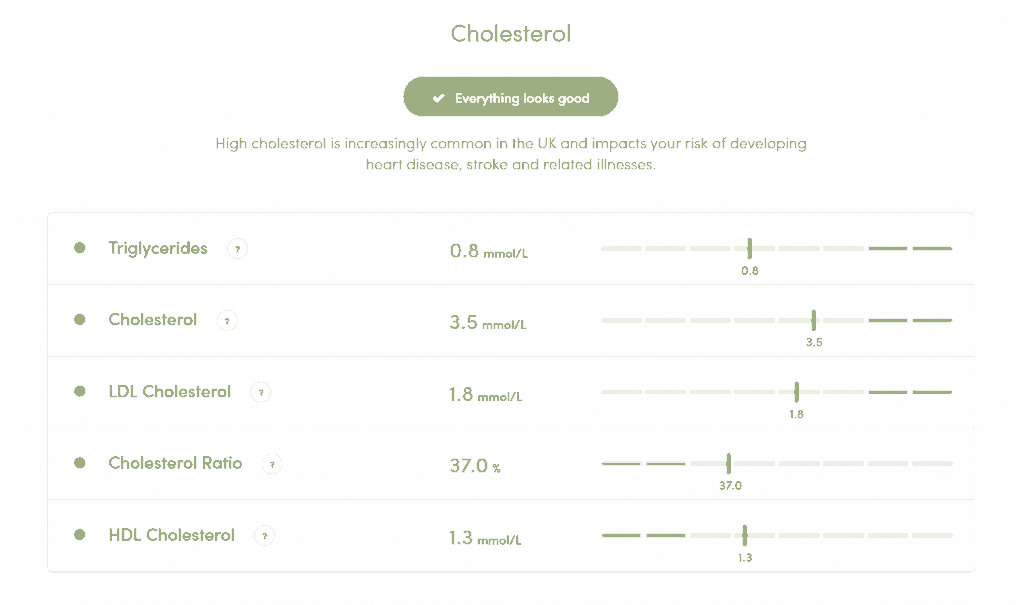Open the HDL Cholesterol row label
Image resolution: width=1024 pixels, height=605 pixels.
(171, 535)
